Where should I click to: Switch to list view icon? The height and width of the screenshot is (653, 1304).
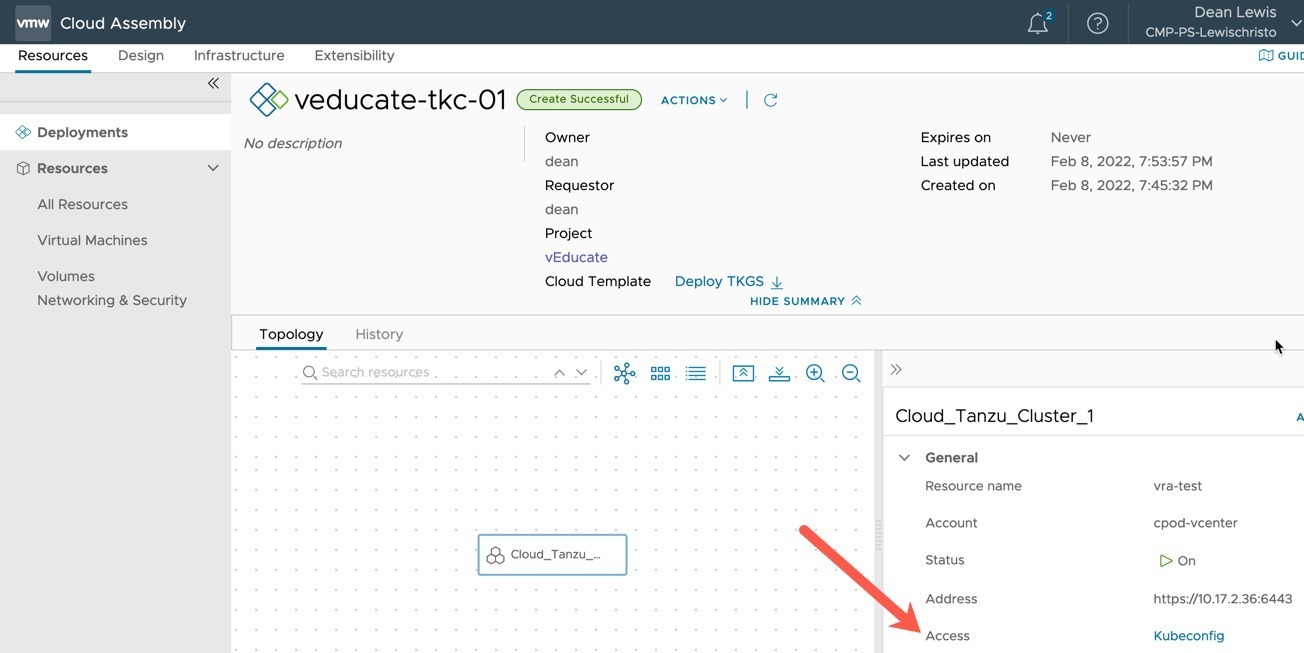point(696,373)
